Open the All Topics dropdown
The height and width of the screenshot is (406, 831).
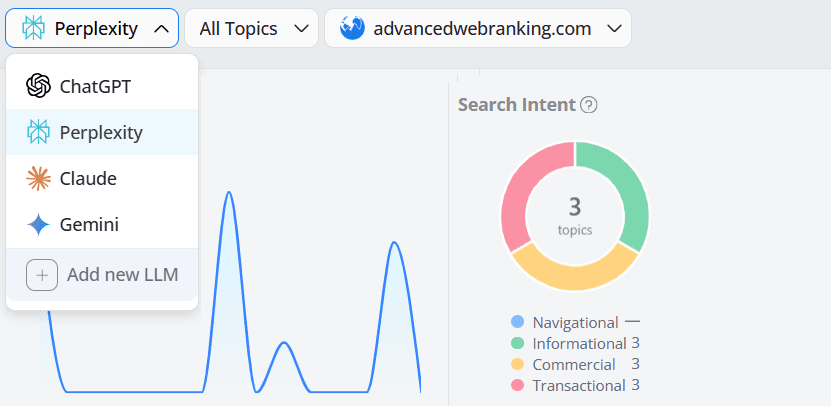pyautogui.click(x=252, y=28)
